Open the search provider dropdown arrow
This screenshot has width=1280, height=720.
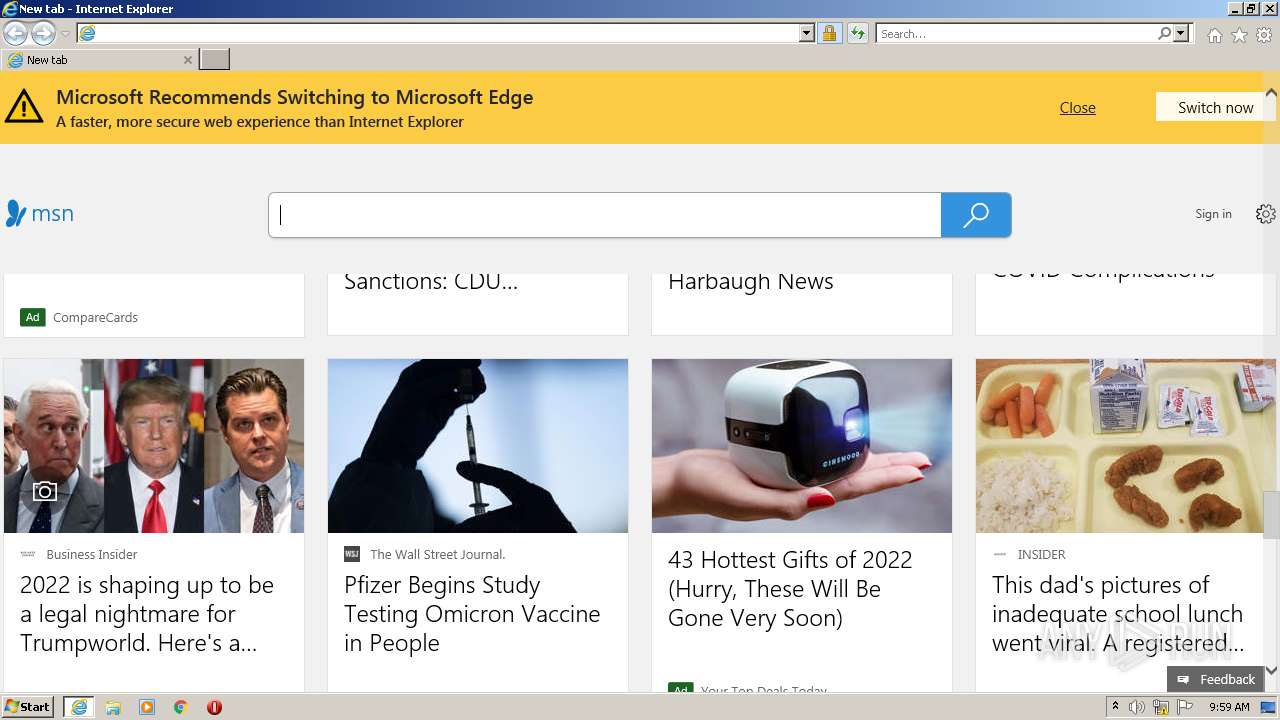1181,33
